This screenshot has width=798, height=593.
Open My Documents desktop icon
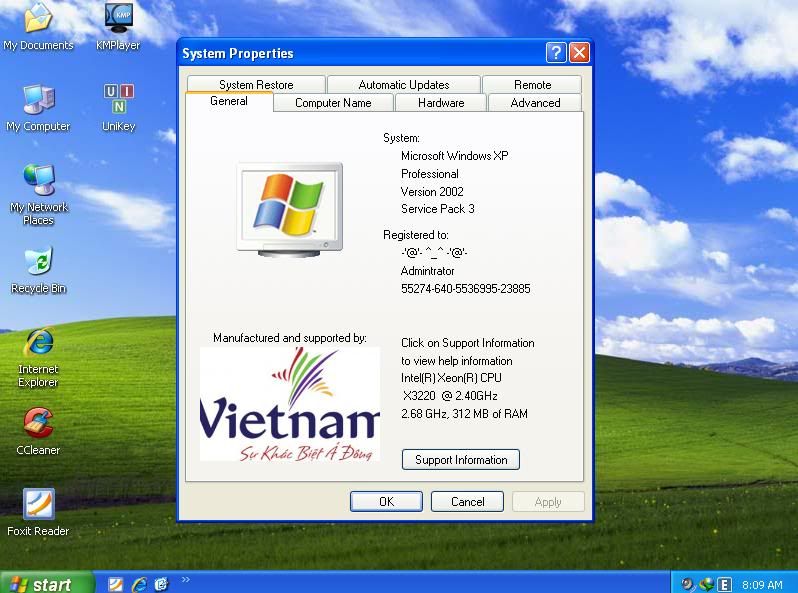coord(38,25)
